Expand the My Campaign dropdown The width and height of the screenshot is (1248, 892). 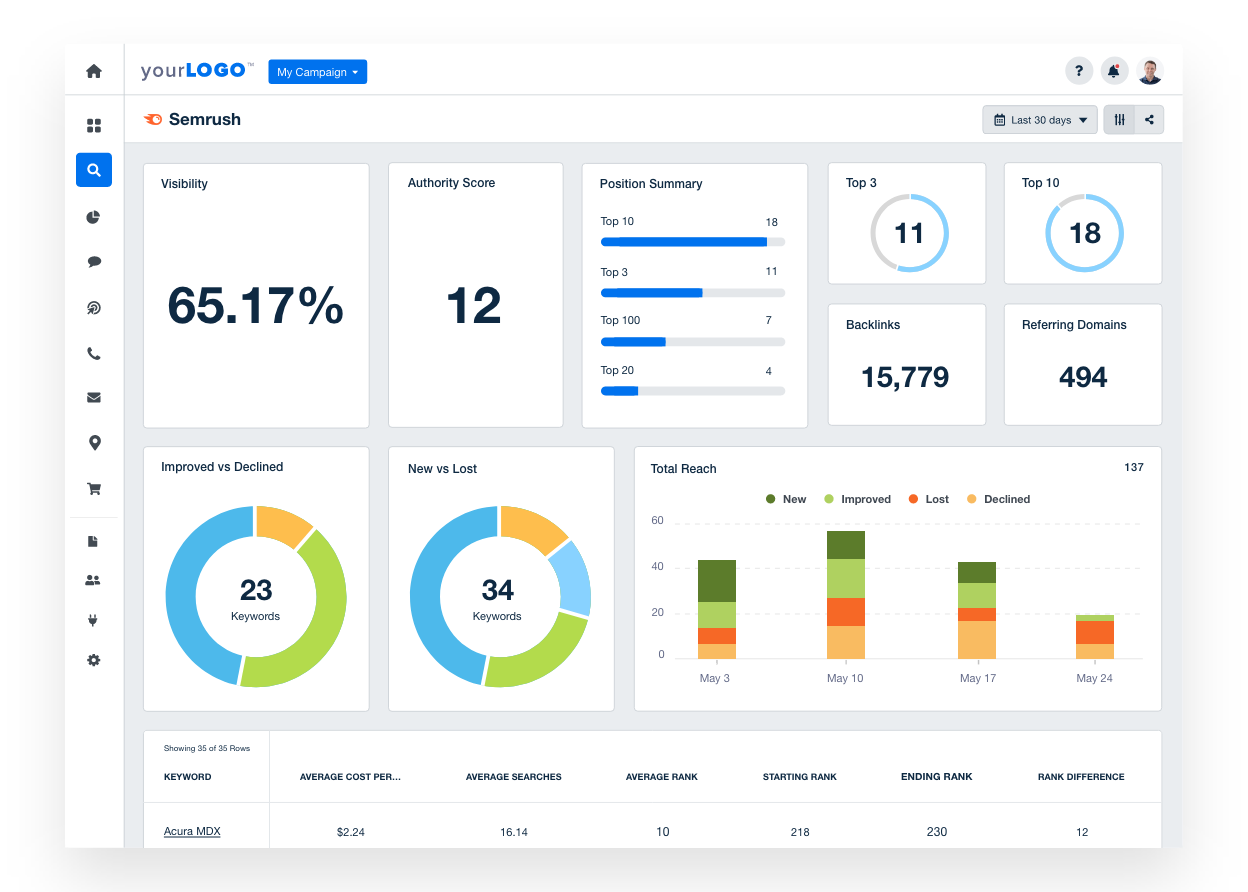pos(317,72)
